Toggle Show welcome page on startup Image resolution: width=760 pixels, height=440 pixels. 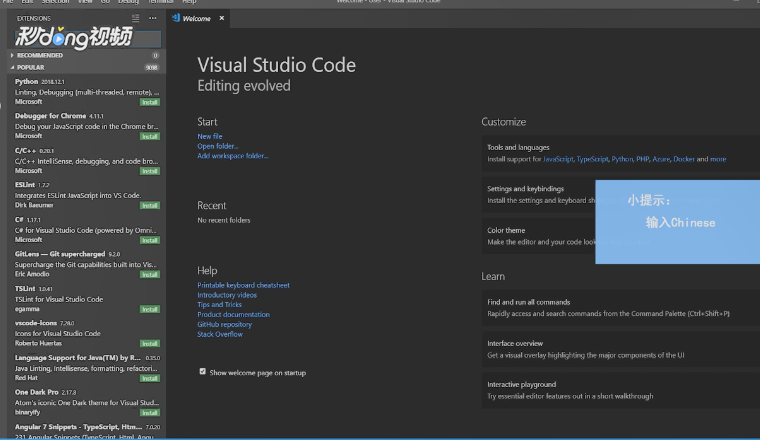tap(203, 372)
